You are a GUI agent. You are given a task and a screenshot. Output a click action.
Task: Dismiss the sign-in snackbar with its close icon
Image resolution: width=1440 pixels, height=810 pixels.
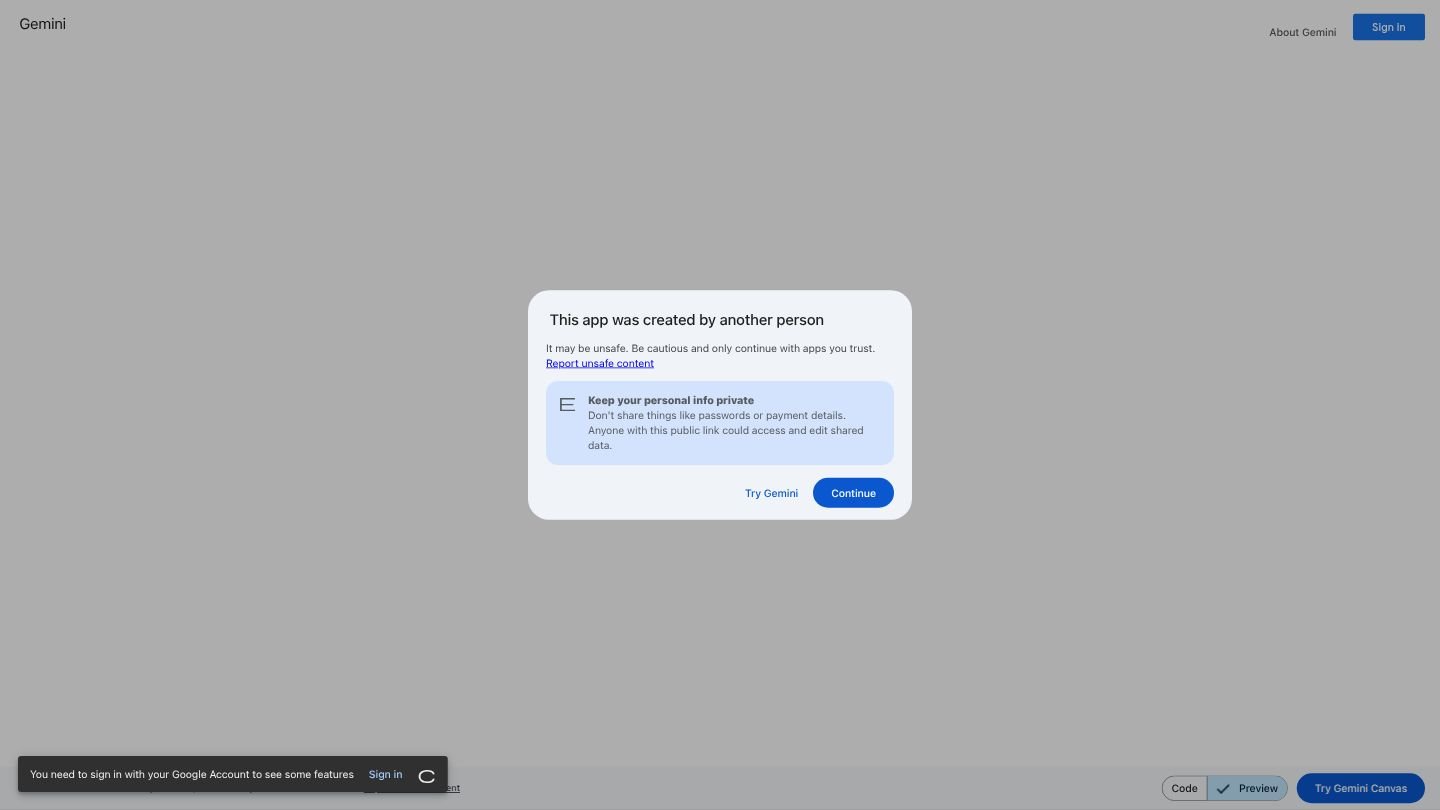[x=427, y=776]
